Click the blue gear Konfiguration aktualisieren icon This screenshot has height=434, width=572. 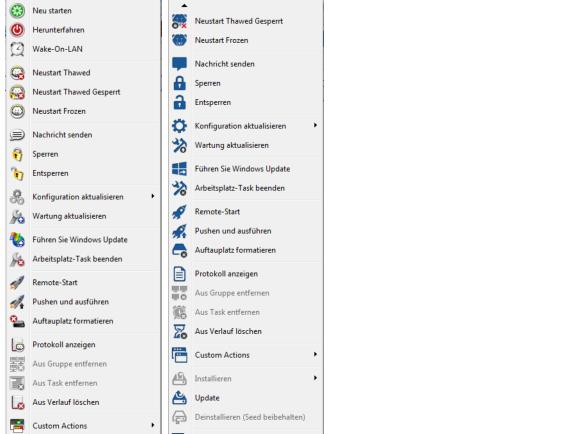pyautogui.click(x=179, y=126)
